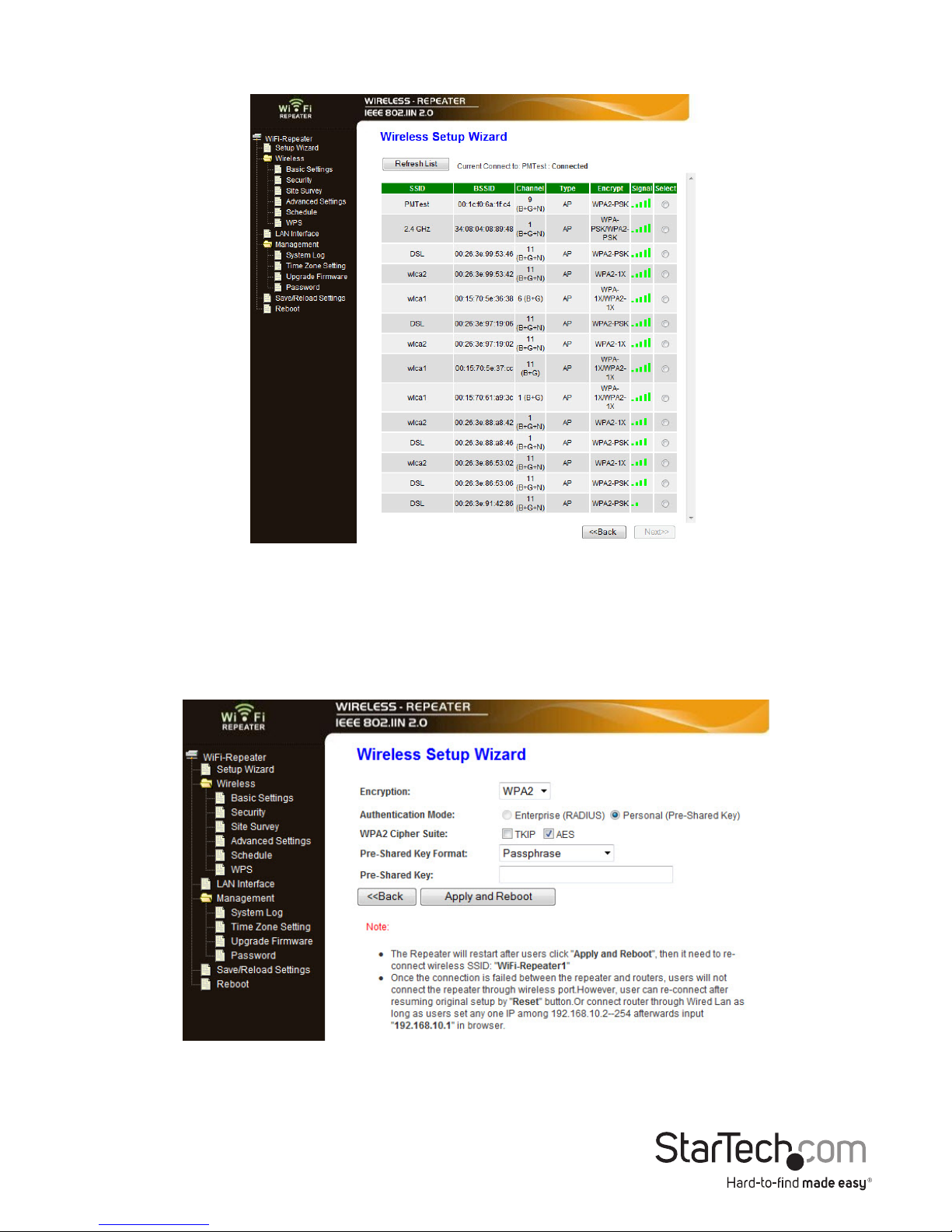
Task: Click the Upgrade Firmware page icon in lower sidebar
Action: click(221, 941)
